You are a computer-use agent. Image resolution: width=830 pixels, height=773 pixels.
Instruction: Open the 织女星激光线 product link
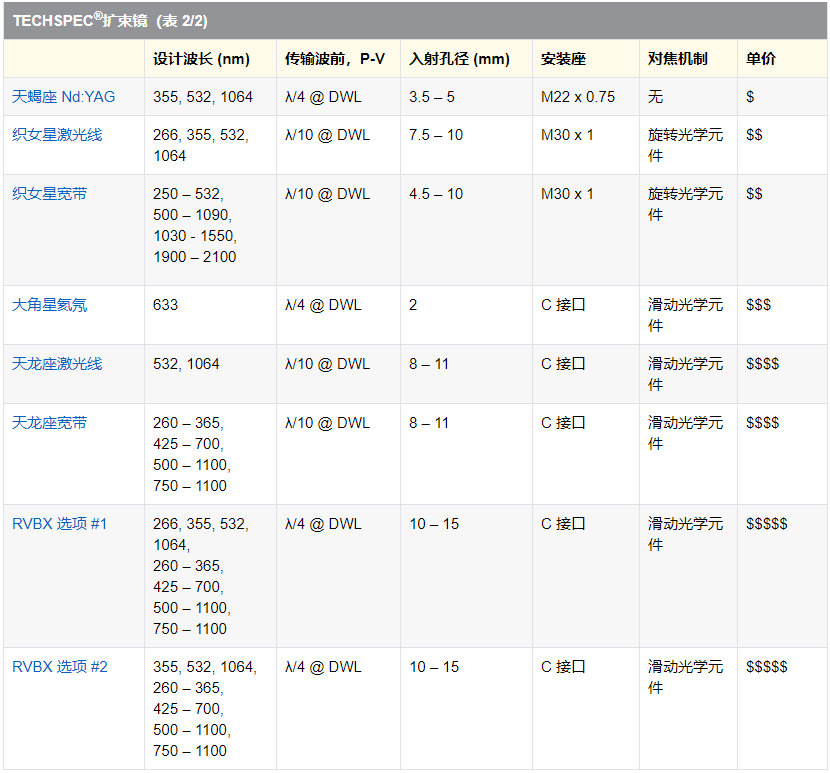click(57, 134)
